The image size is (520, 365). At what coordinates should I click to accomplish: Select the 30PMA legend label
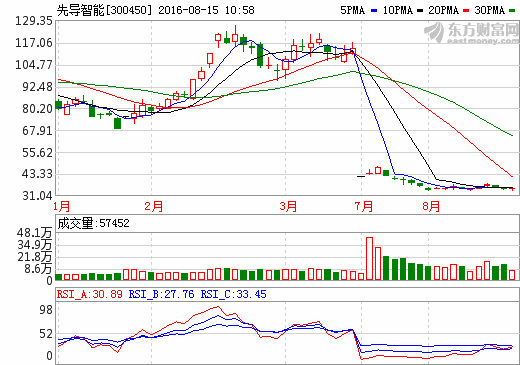tap(490, 10)
